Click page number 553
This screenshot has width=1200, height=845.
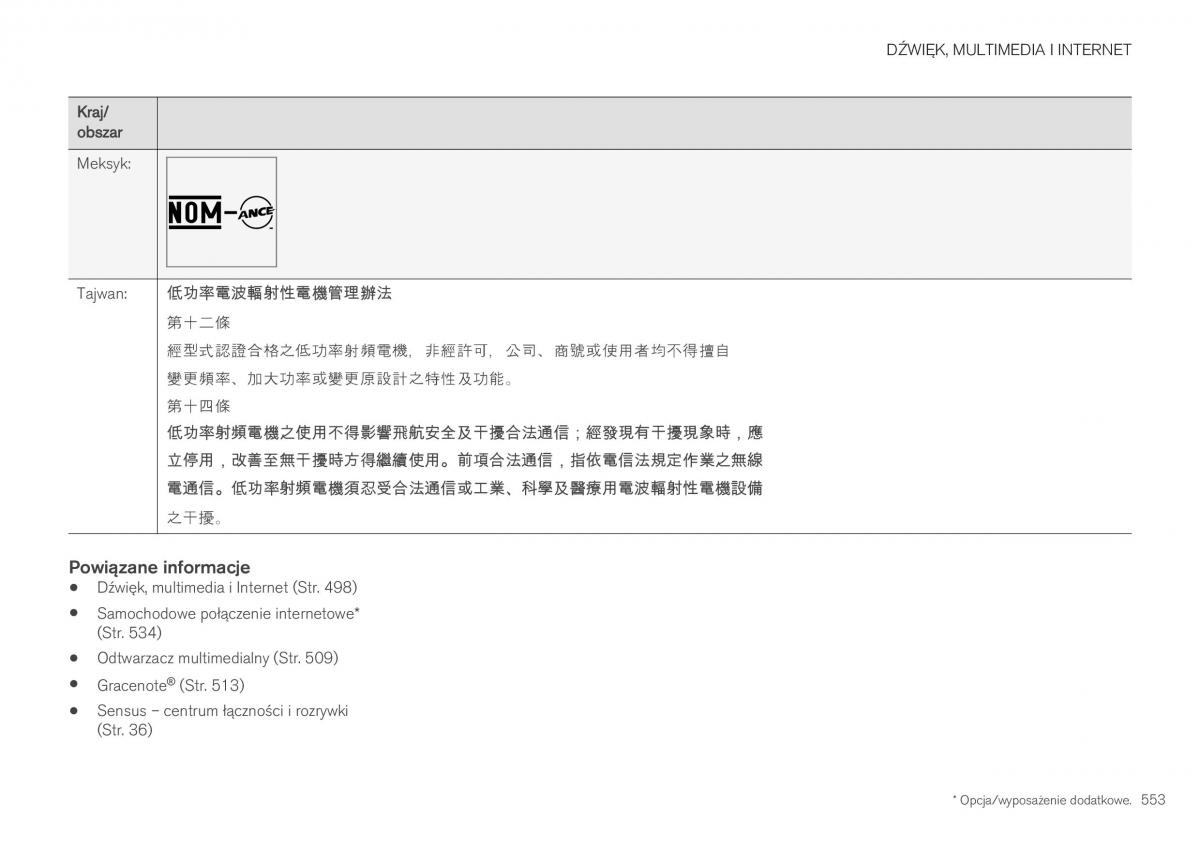(x=1153, y=799)
